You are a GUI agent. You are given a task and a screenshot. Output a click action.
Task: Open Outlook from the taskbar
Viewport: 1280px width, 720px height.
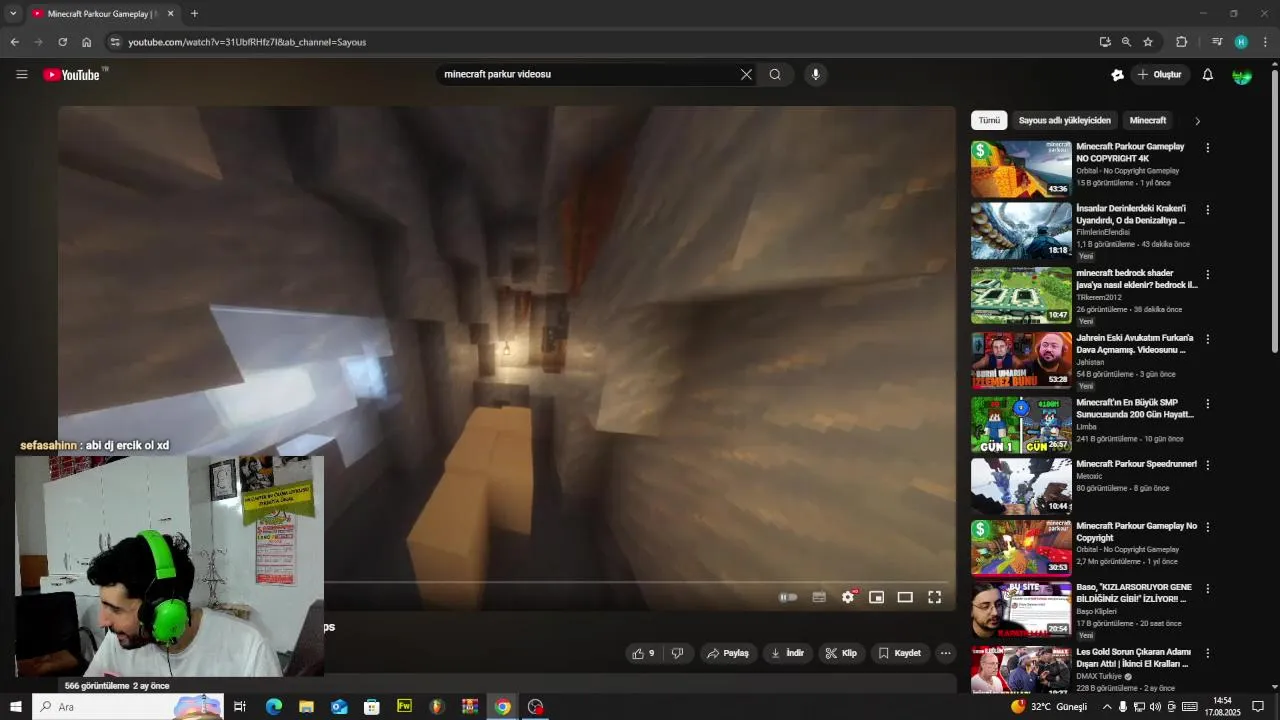click(339, 707)
